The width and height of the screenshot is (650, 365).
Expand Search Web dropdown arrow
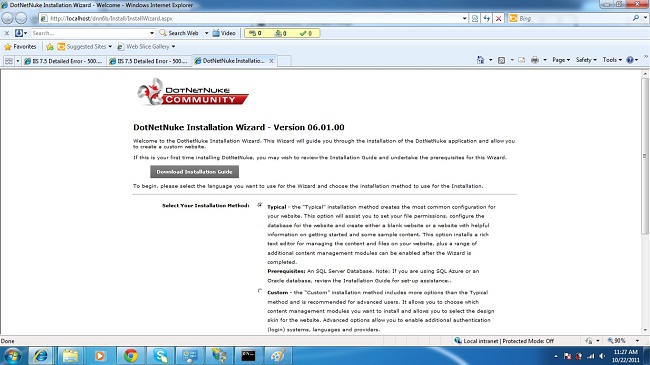click(206, 33)
